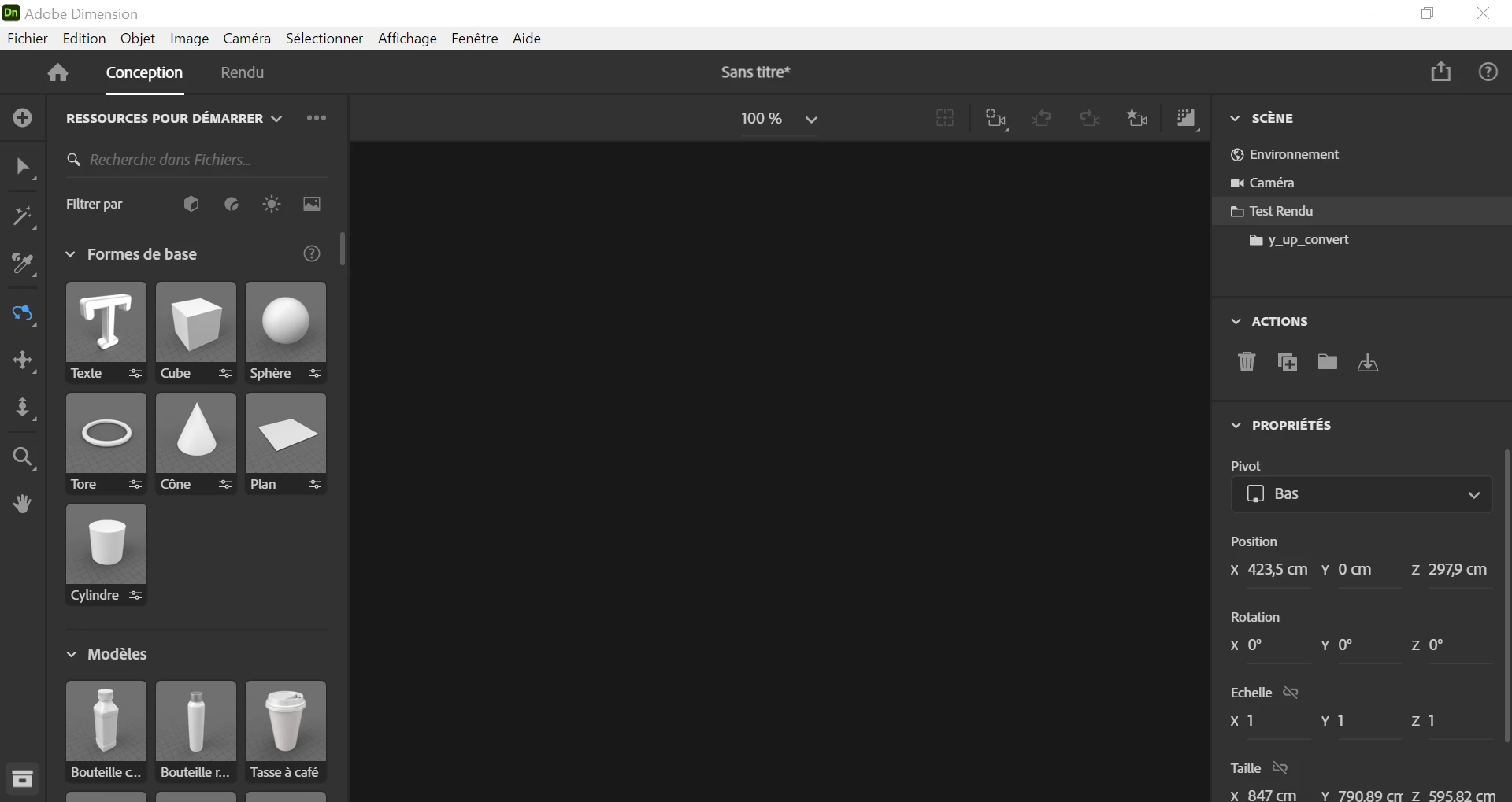Viewport: 1512px width, 802px height.
Task: Select the Zoom magnifier tool
Action: [x=23, y=457]
